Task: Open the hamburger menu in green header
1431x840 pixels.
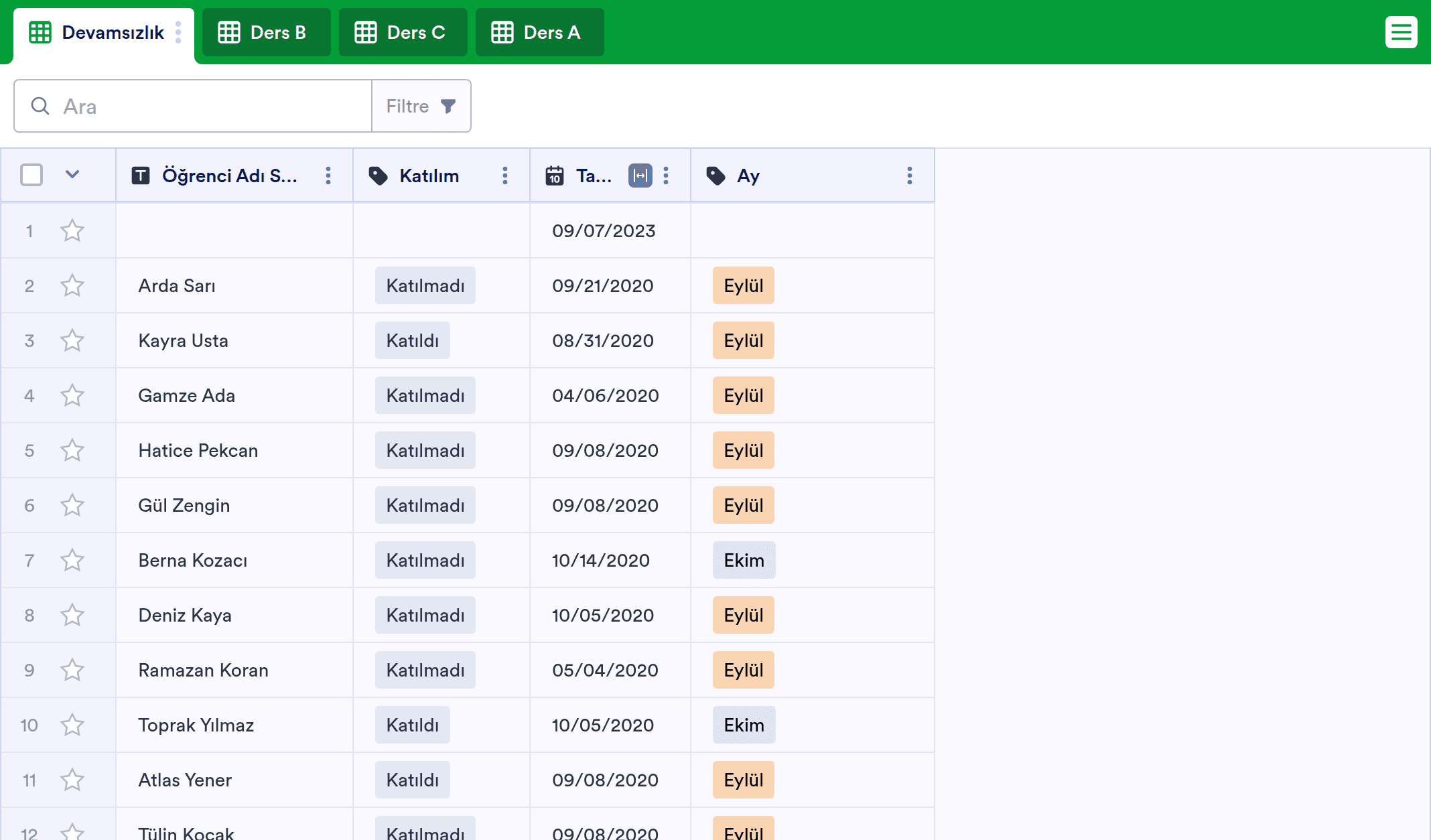Action: [1401, 32]
